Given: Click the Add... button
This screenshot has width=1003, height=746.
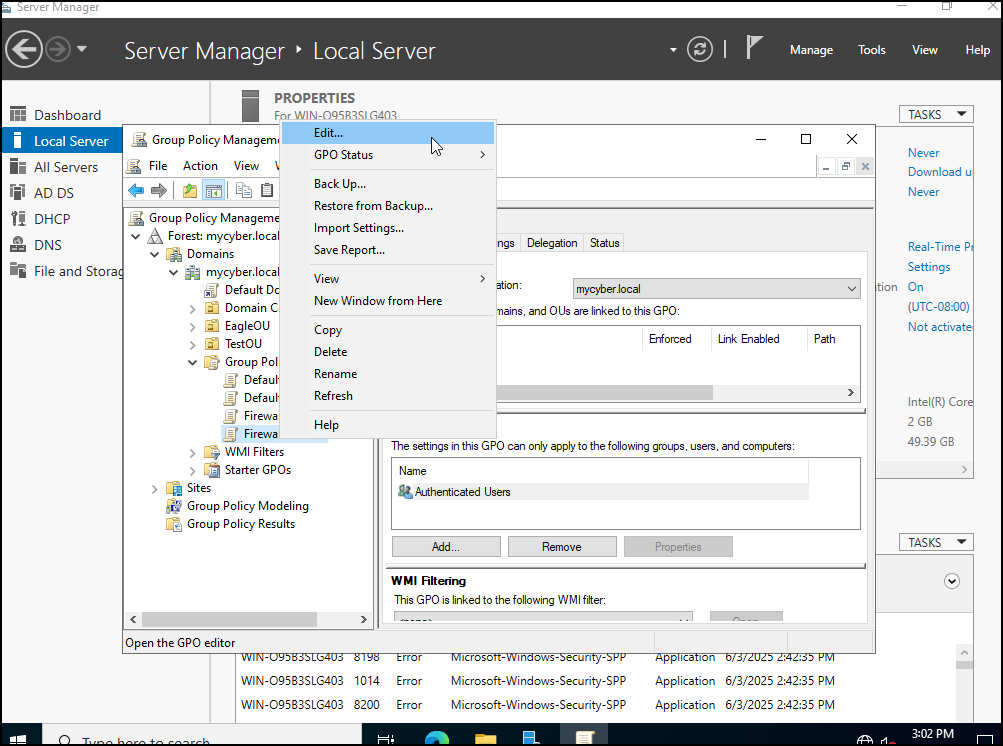Looking at the screenshot, I should (x=446, y=547).
